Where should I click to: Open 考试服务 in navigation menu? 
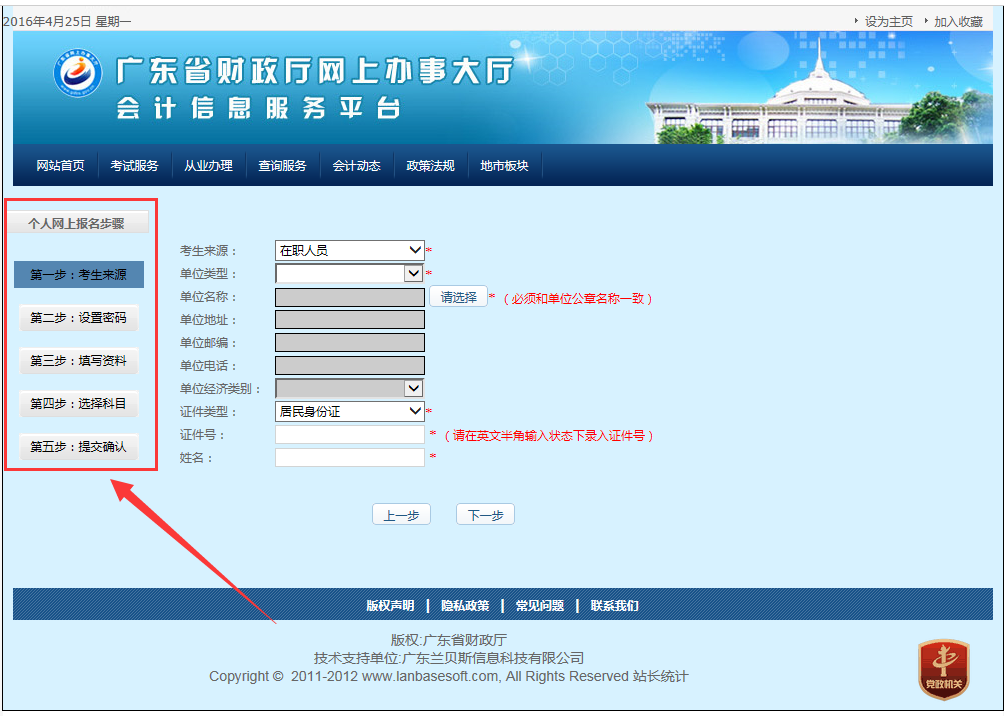[x=134, y=166]
